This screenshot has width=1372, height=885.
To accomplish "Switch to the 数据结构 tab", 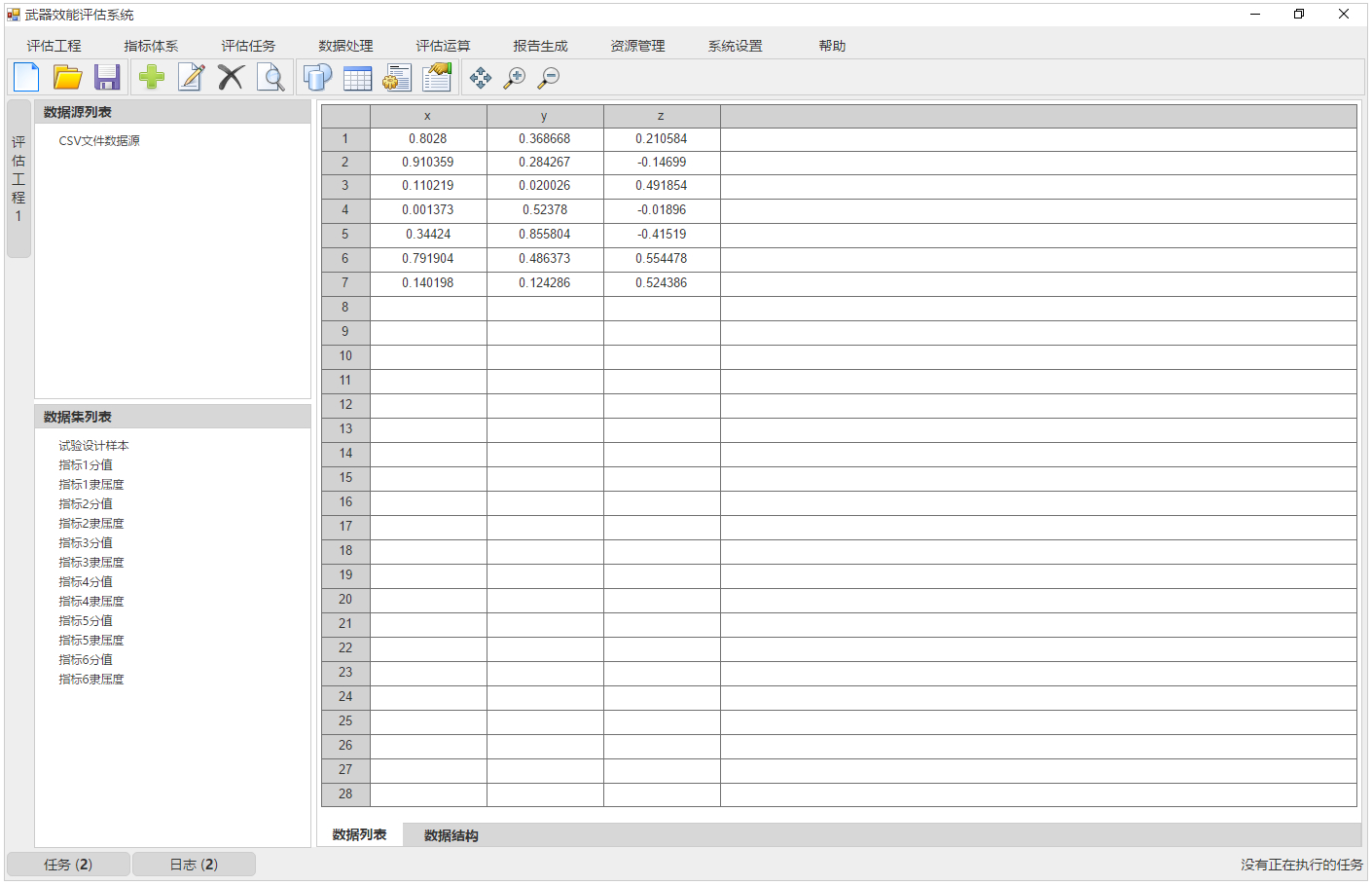I will click(x=451, y=835).
